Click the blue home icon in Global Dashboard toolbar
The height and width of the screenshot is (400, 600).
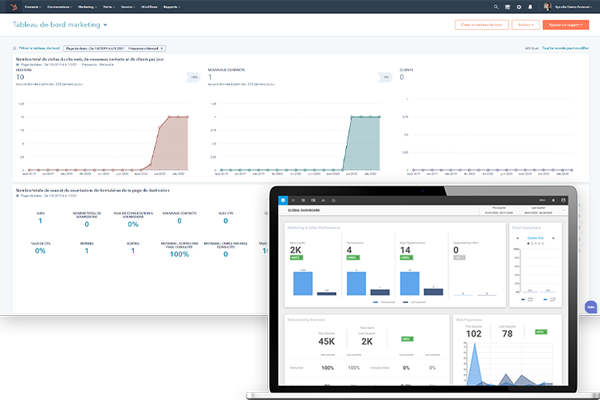click(x=282, y=199)
